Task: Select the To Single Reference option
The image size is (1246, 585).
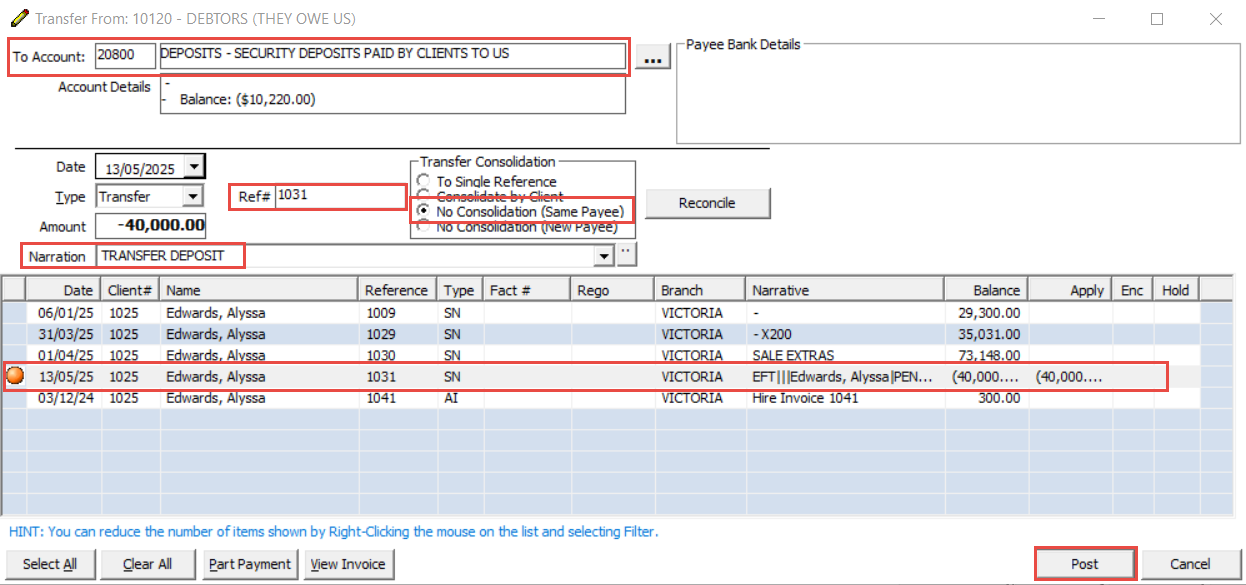Action: (423, 182)
